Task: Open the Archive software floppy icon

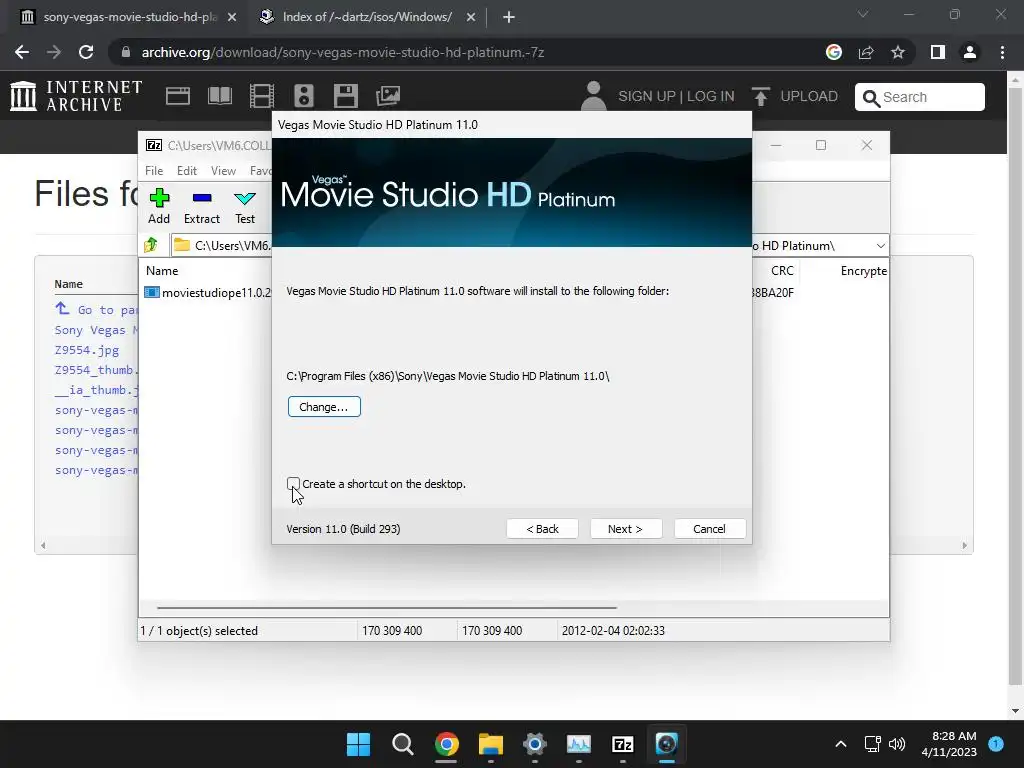Action: pyautogui.click(x=345, y=96)
